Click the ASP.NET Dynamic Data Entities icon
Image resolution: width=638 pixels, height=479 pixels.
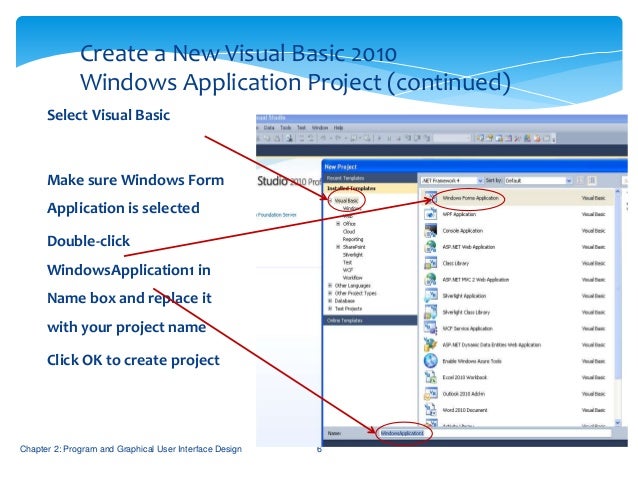[x=430, y=344]
